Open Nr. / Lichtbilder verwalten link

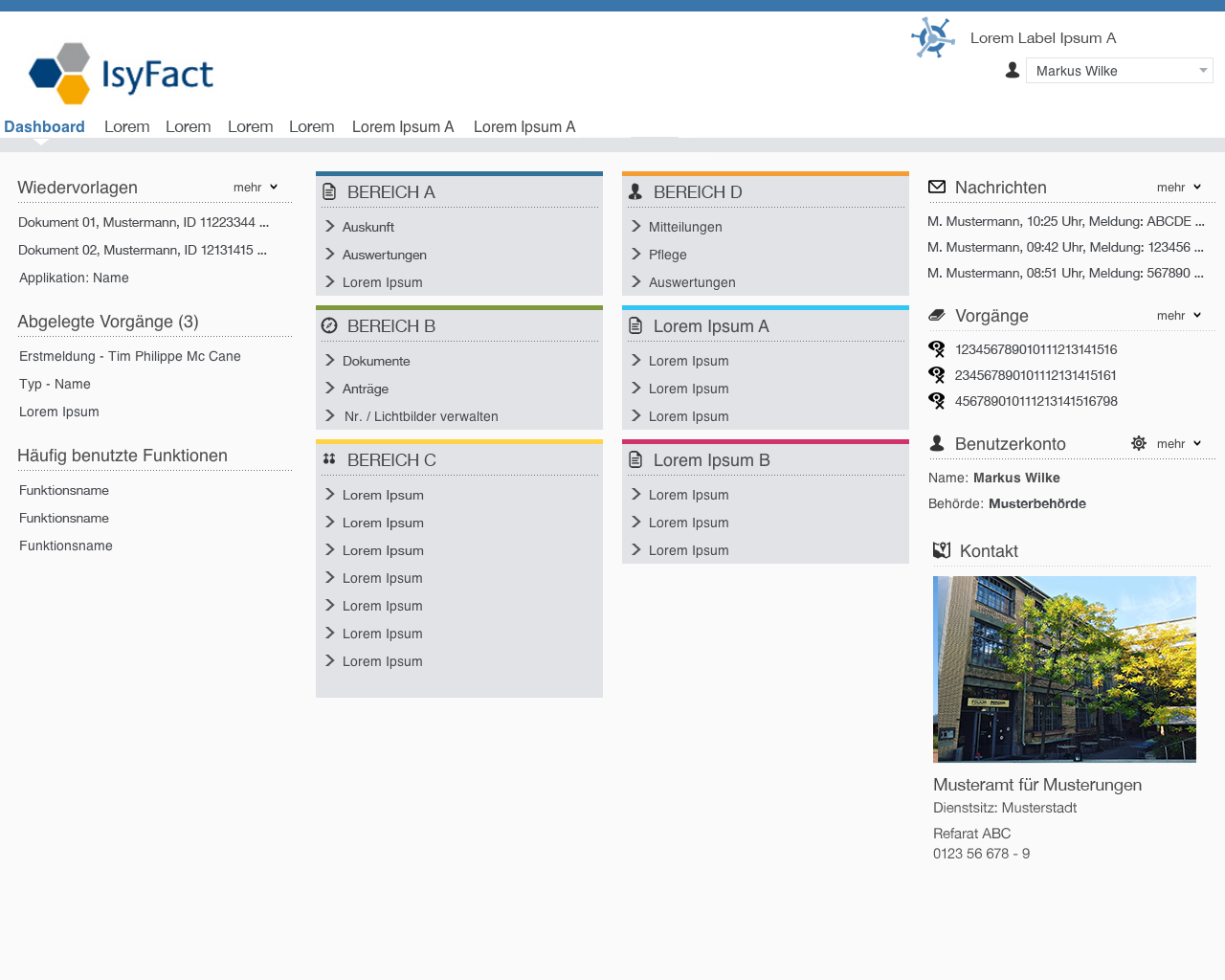[421, 416]
